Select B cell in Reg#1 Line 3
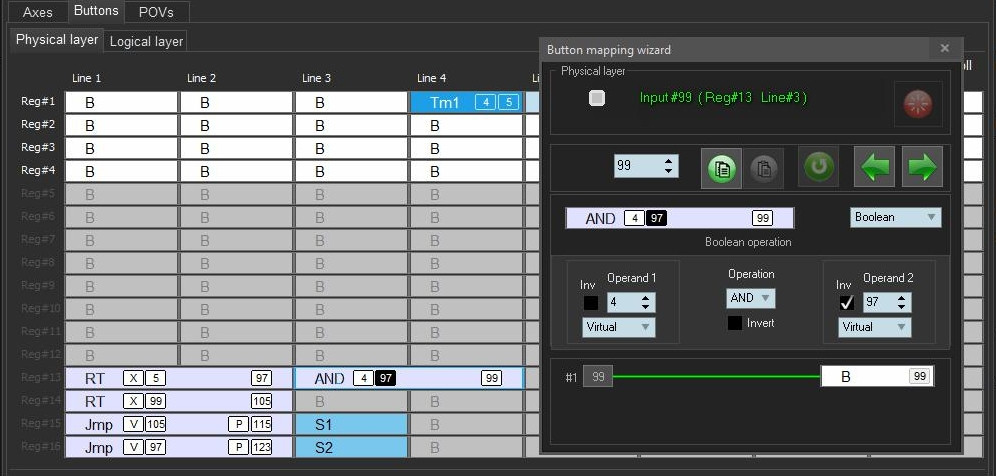This screenshot has width=996, height=476. coord(351,103)
